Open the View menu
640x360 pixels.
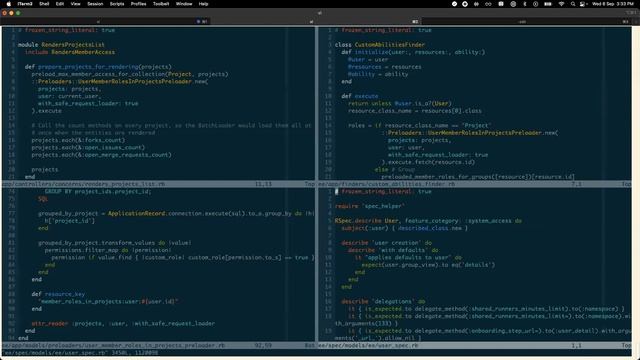click(x=76, y=4)
